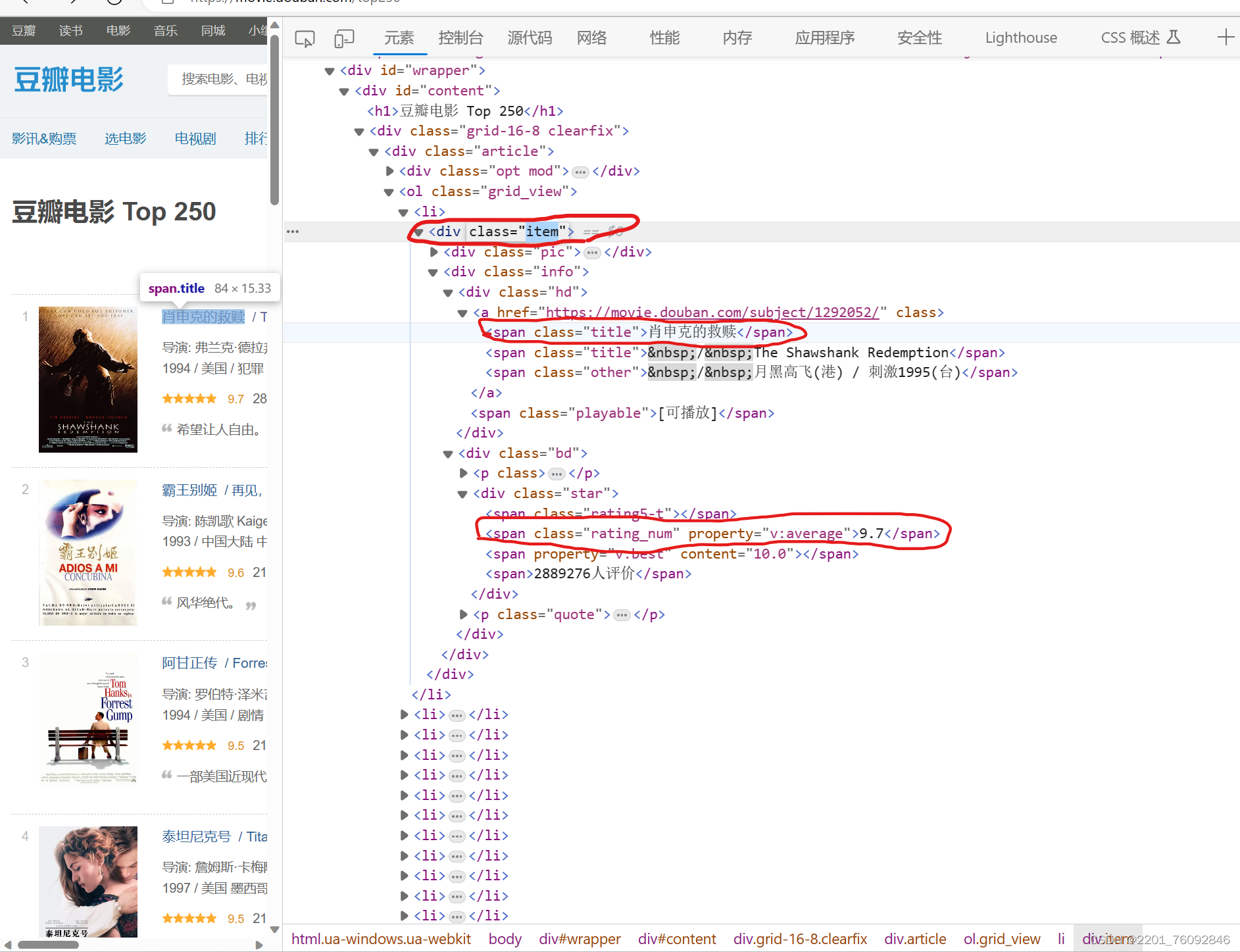Collapse the div class="article" node
The height and width of the screenshot is (952, 1240).
pos(374,152)
